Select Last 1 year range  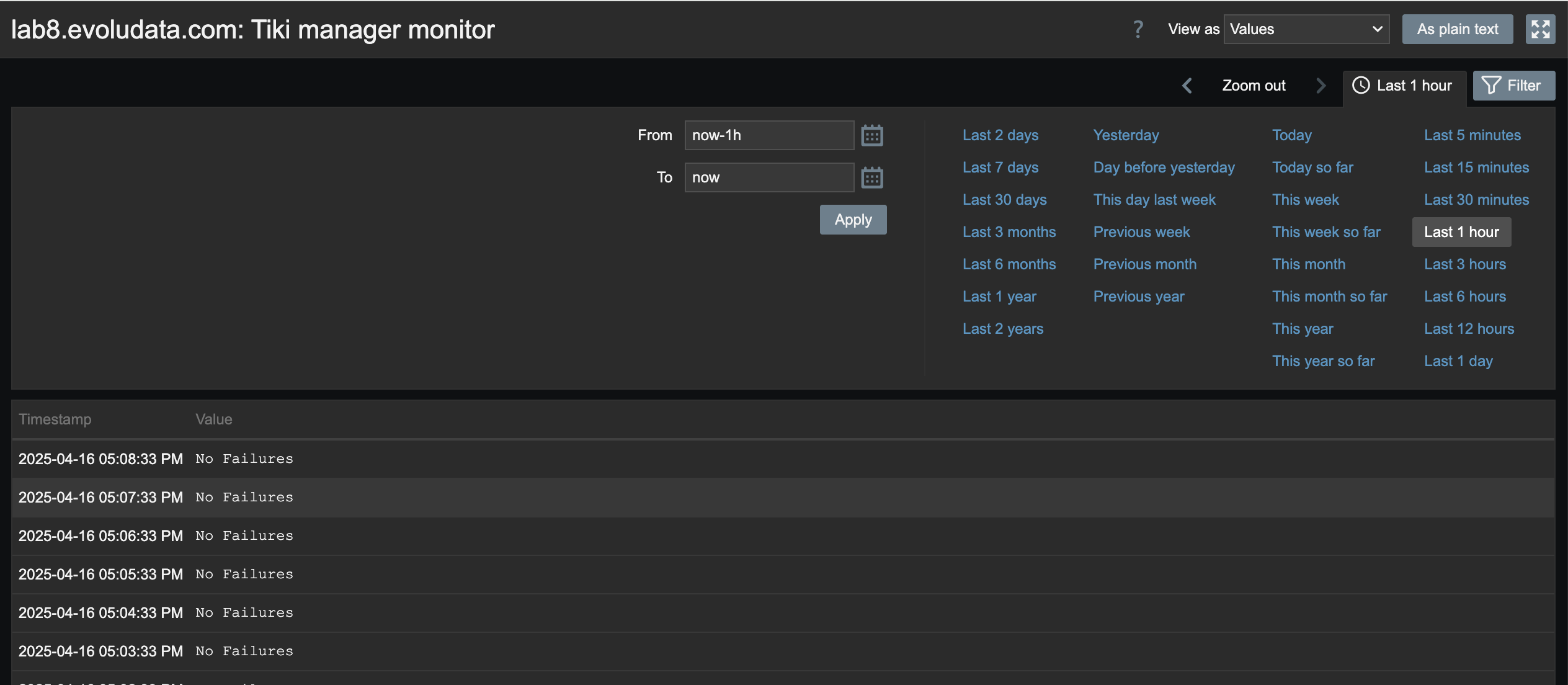[999, 297]
